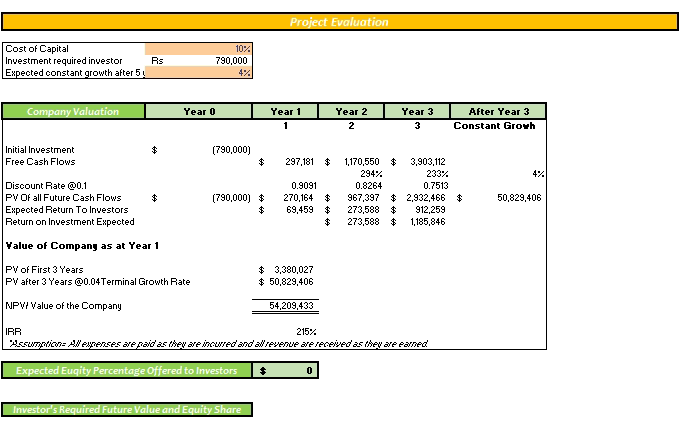Select the 967,397 present value cell
680x431 pixels.
(x=352, y=198)
